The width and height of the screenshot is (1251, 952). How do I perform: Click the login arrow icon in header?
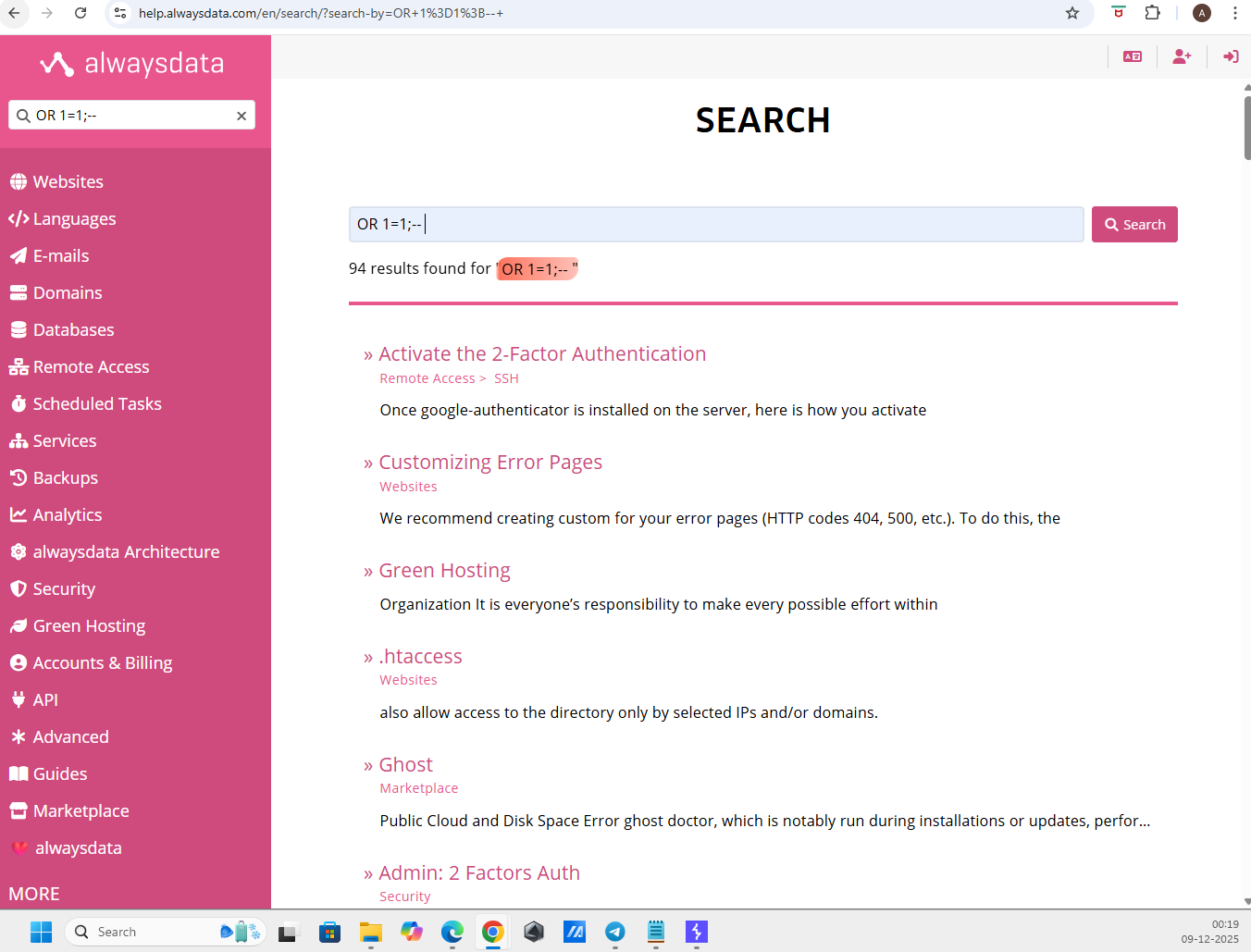coord(1231,56)
